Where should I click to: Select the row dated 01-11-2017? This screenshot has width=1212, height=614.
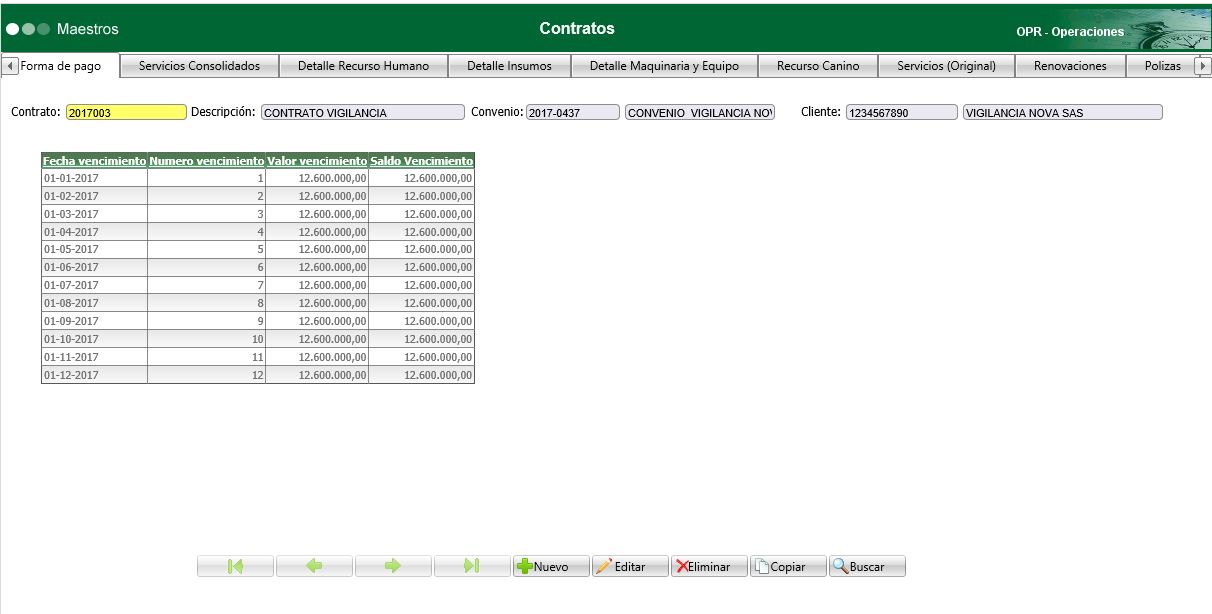[x=258, y=357]
